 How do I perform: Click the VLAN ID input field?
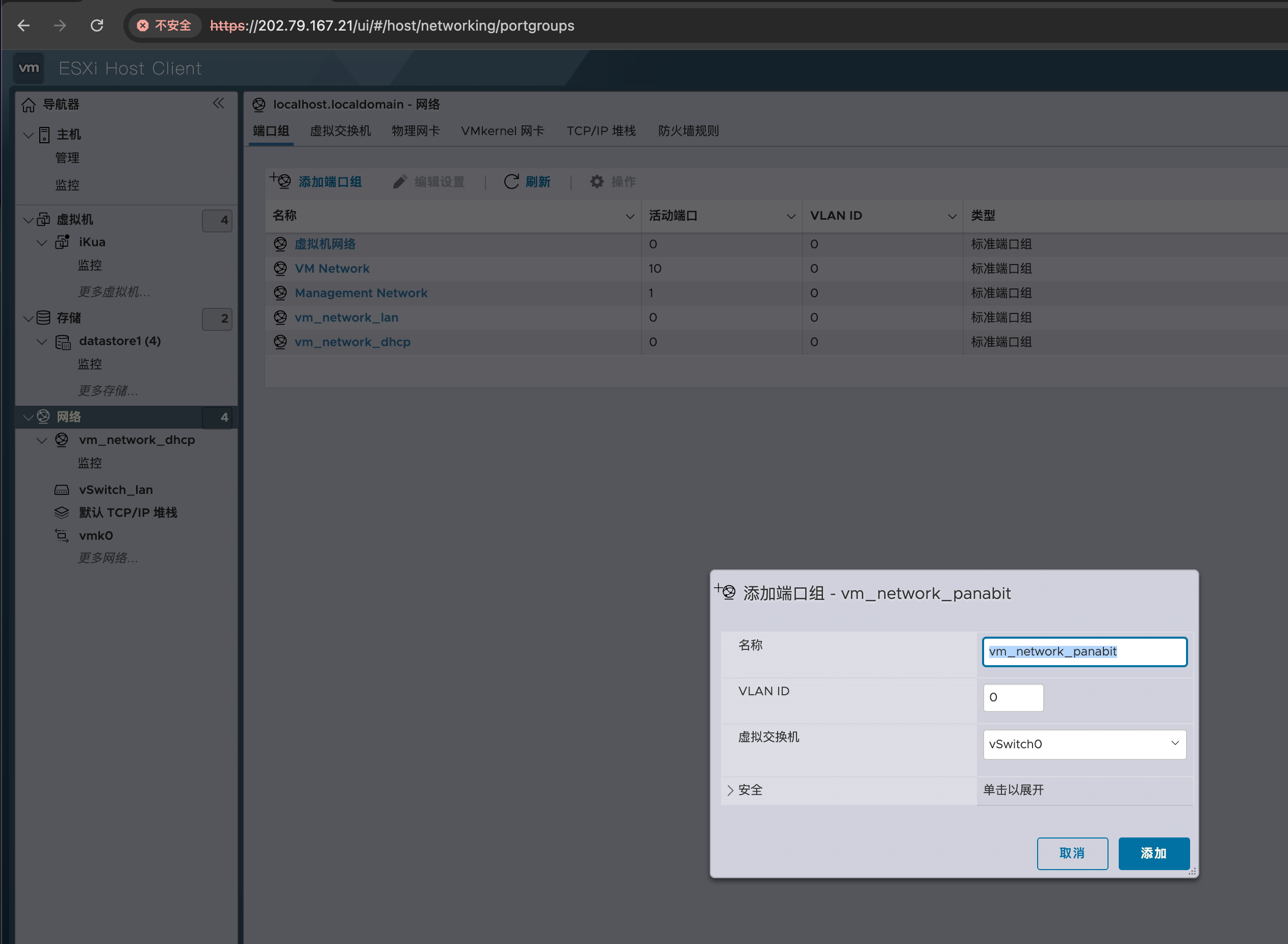(1013, 698)
